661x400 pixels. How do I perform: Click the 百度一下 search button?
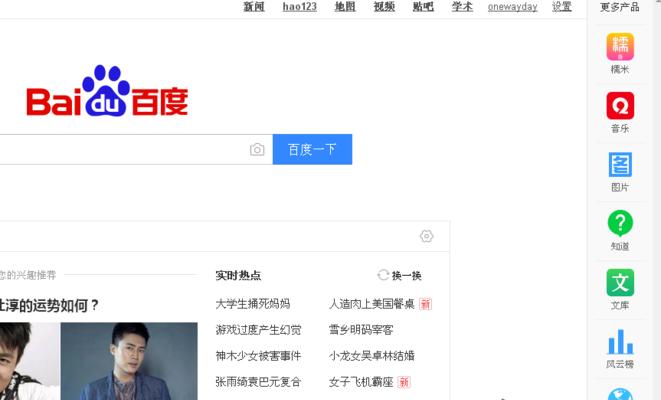[x=312, y=149]
